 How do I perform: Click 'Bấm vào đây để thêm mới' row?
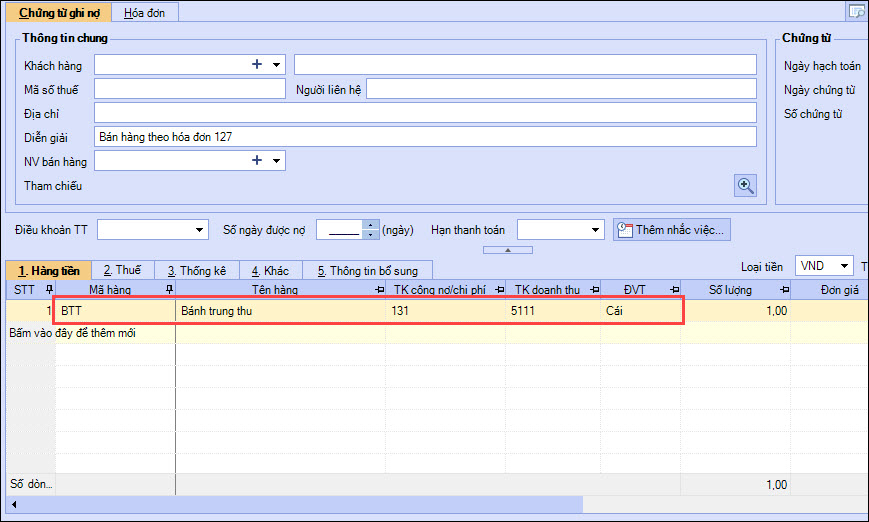pos(90,333)
